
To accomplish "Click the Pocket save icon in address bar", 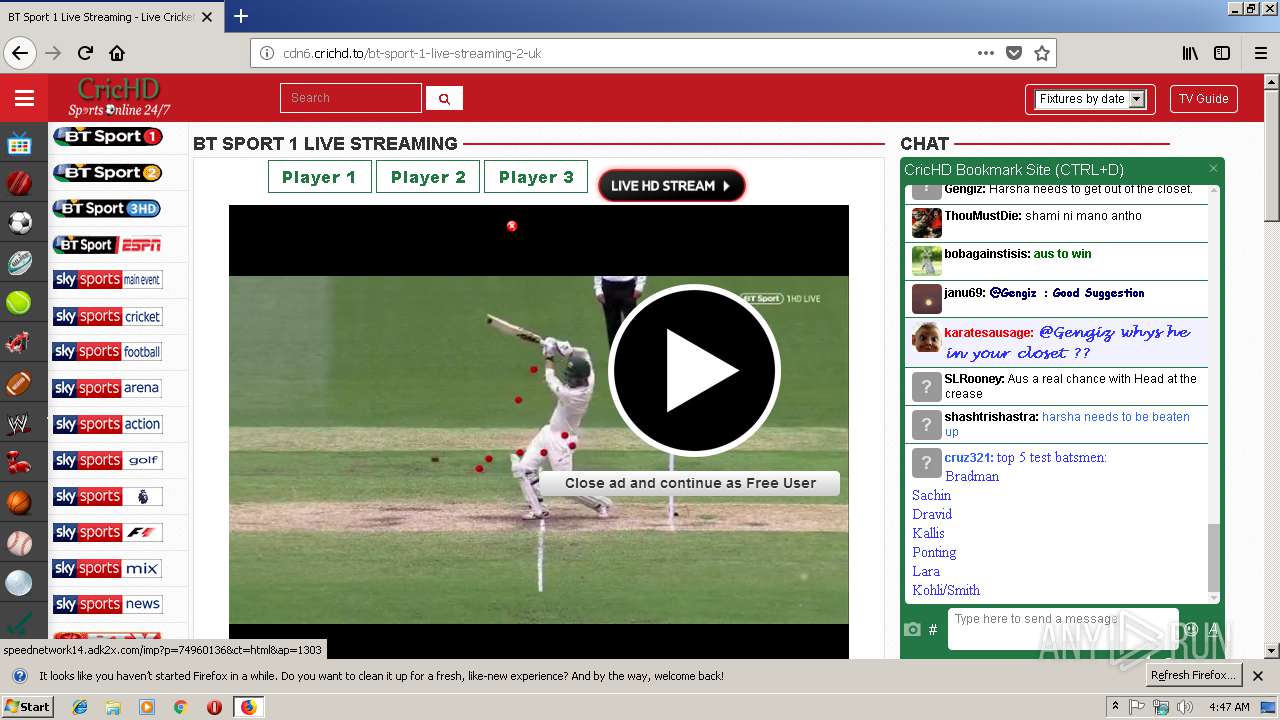I will 1014,53.
